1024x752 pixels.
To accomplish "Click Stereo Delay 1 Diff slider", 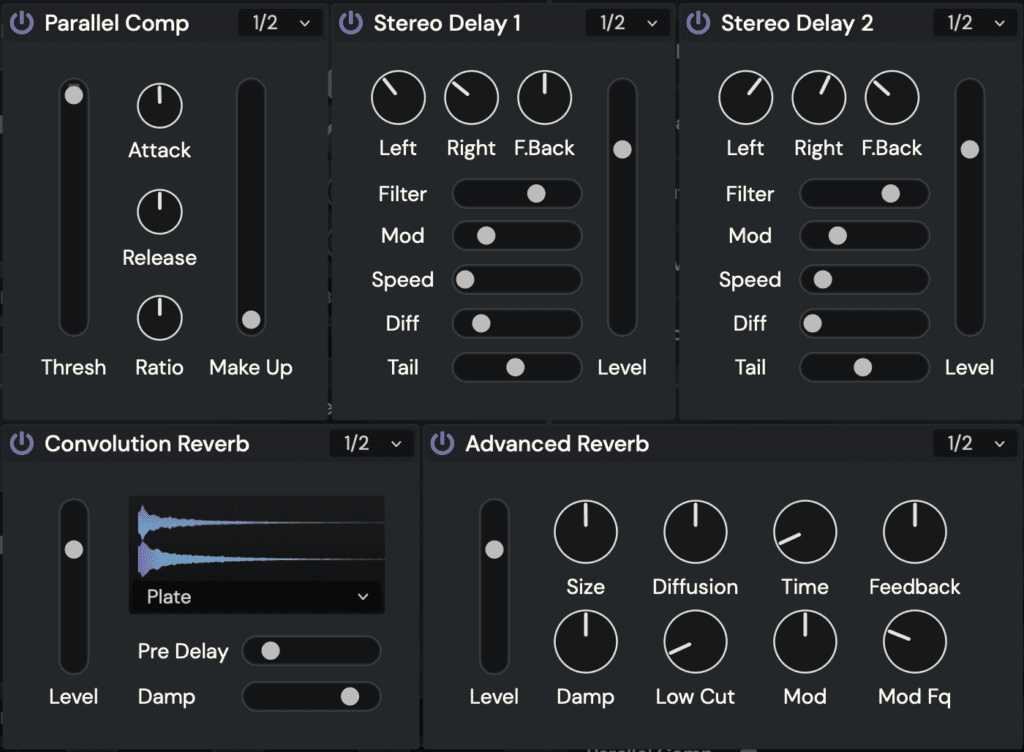I will [x=517, y=323].
